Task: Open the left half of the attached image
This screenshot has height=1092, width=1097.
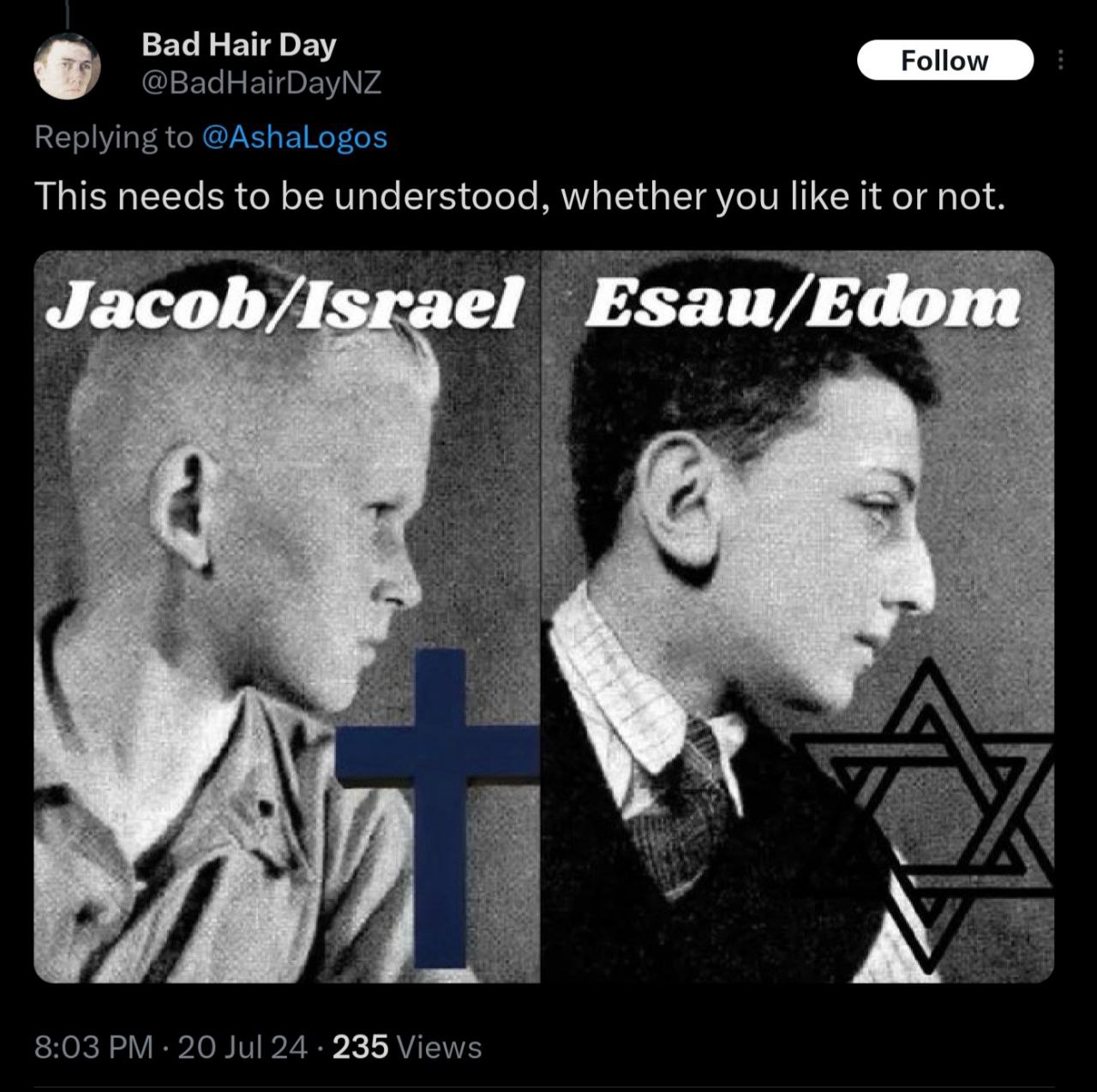Action: [x=287, y=617]
